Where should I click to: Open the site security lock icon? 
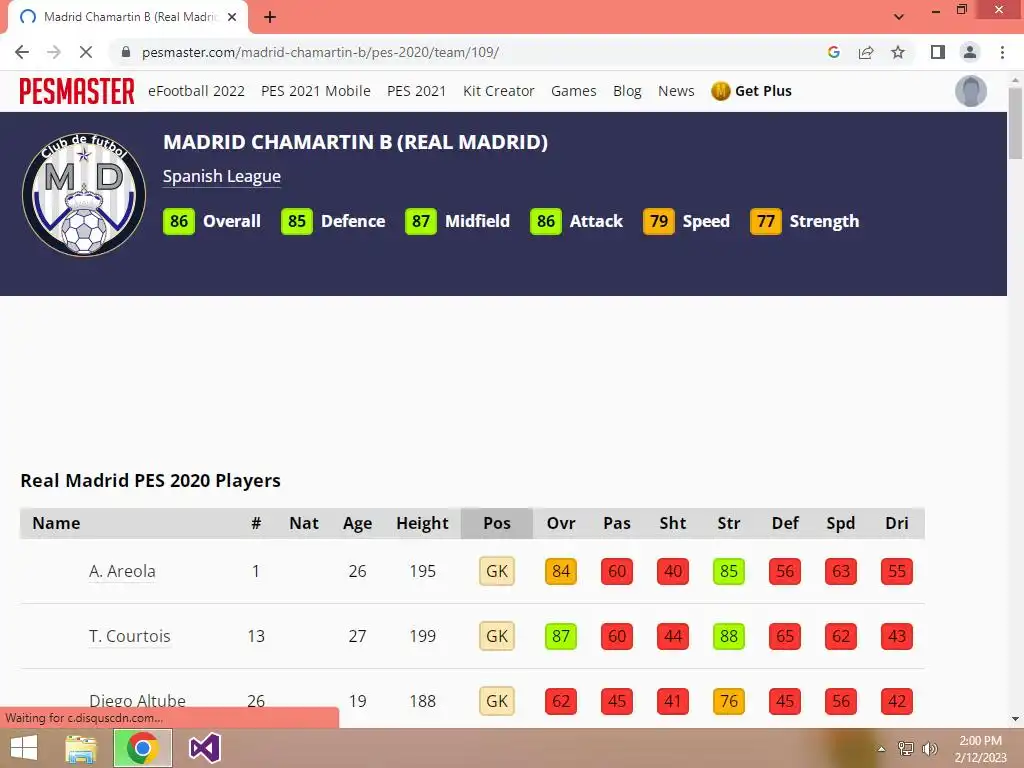[x=126, y=52]
